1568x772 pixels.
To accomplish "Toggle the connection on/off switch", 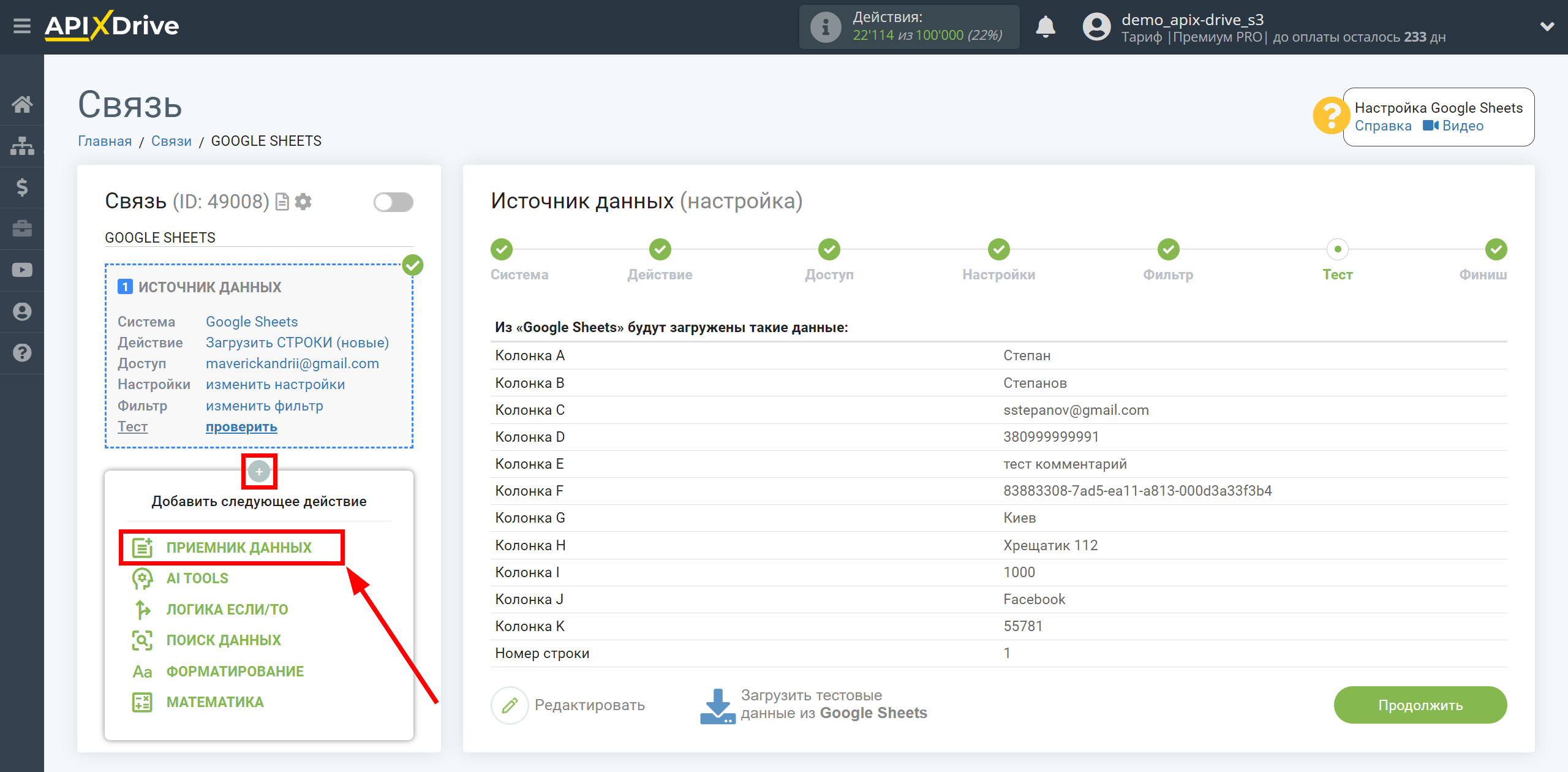I will coord(393,202).
